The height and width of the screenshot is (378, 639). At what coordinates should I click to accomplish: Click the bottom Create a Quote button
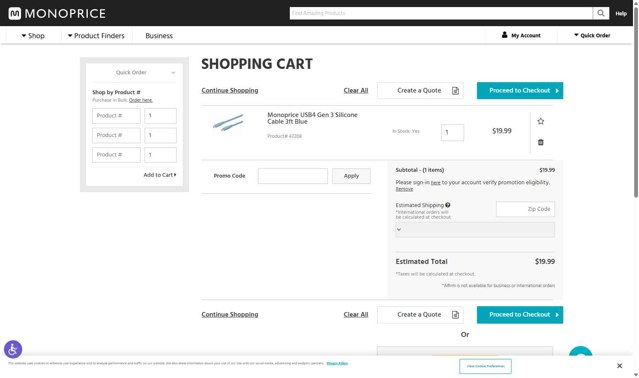(420, 315)
